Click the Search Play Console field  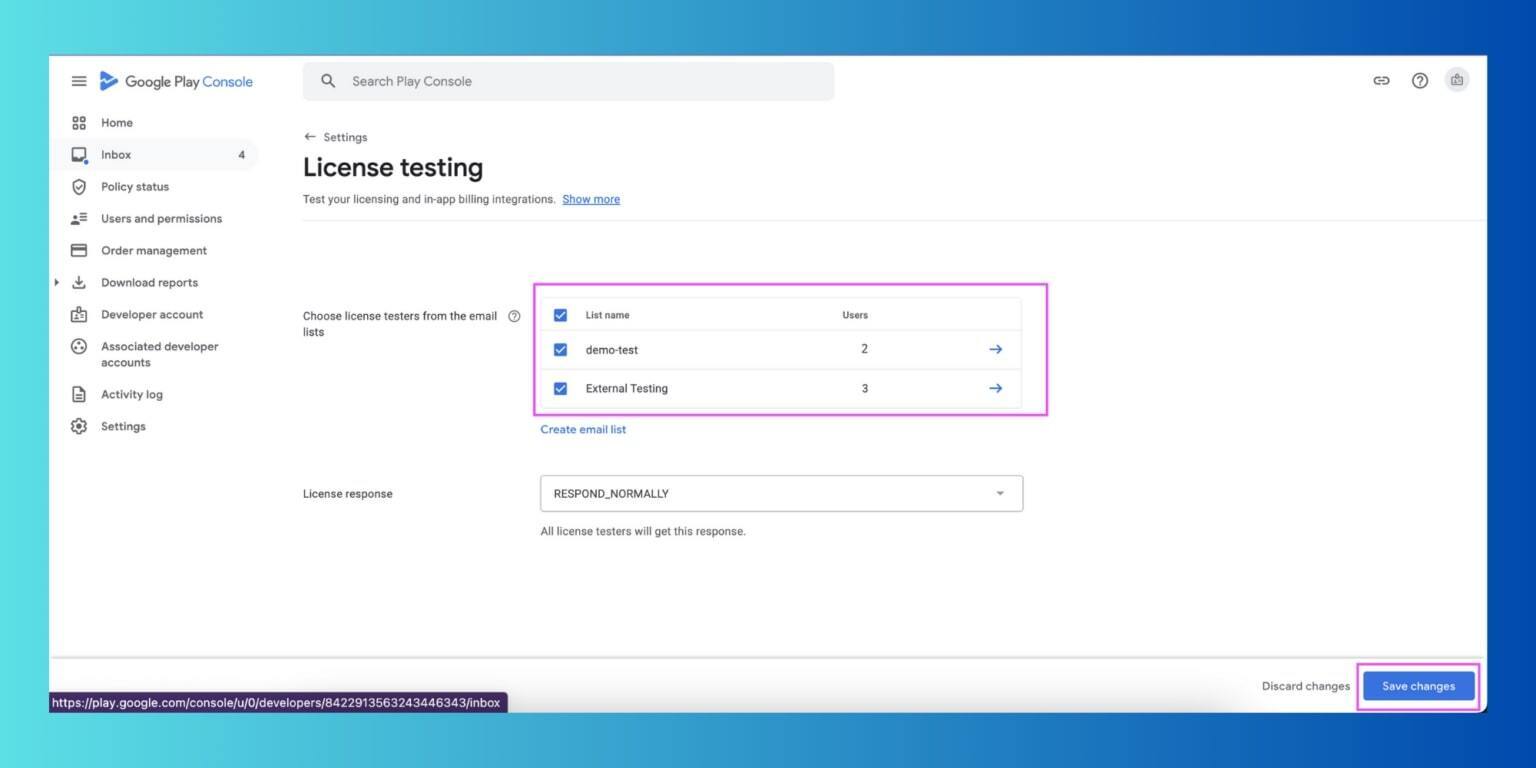pyautogui.click(x=568, y=81)
